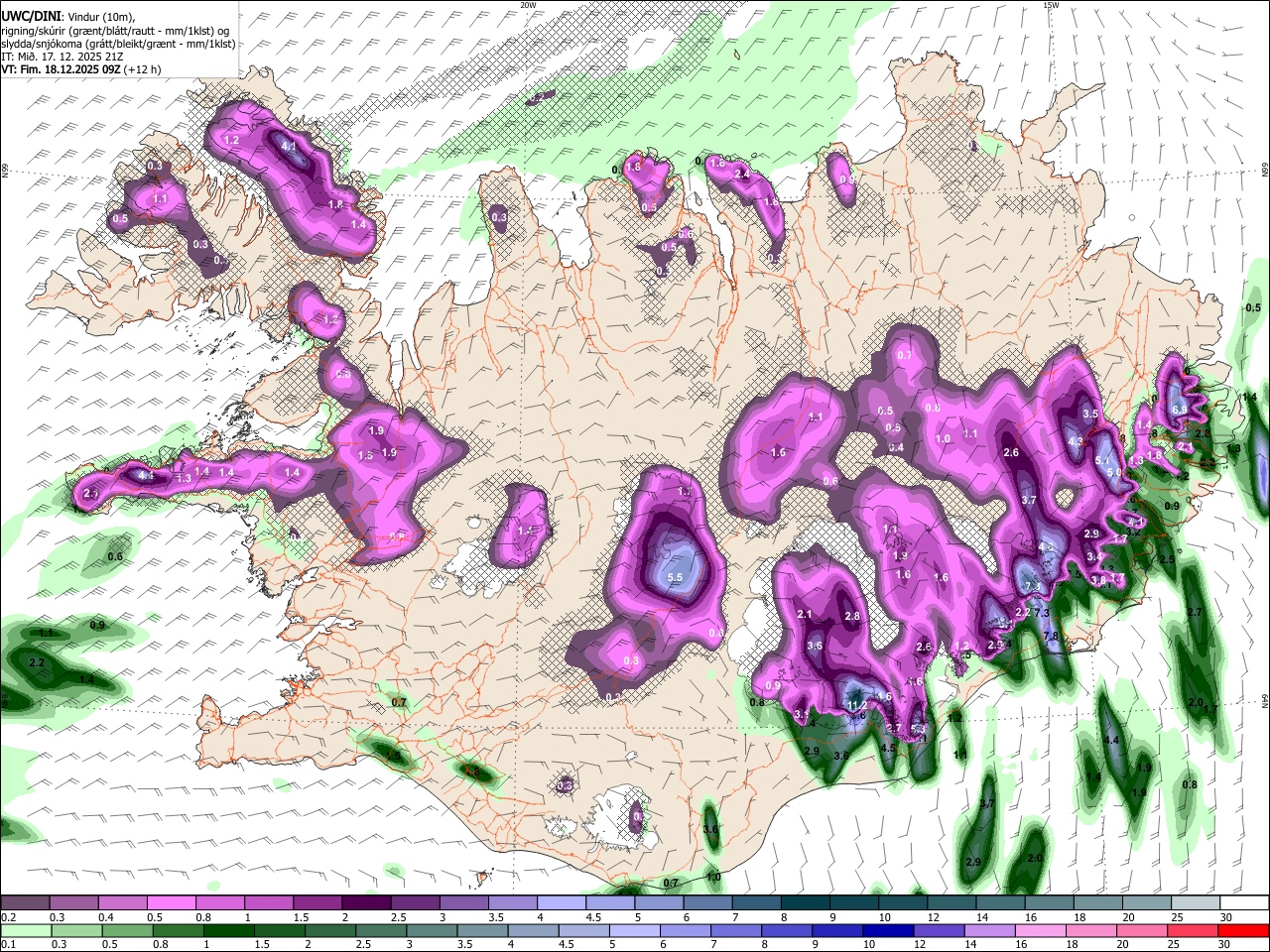This screenshot has width=1270, height=952.
Task: Click the bright pink 0.5–0.8 snow swatch
Action: click(171, 903)
